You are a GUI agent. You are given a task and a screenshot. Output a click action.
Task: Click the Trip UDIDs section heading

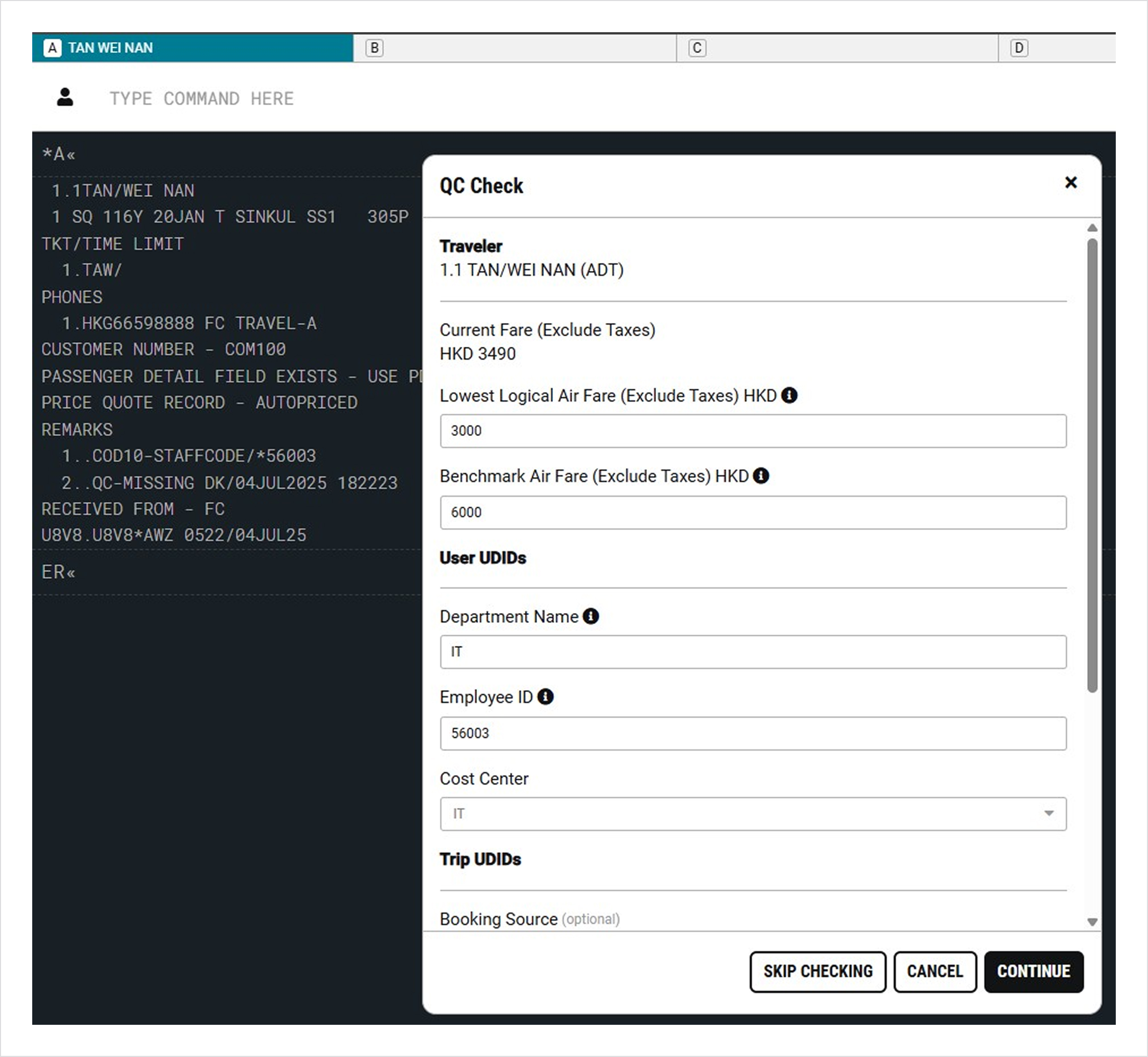click(480, 859)
